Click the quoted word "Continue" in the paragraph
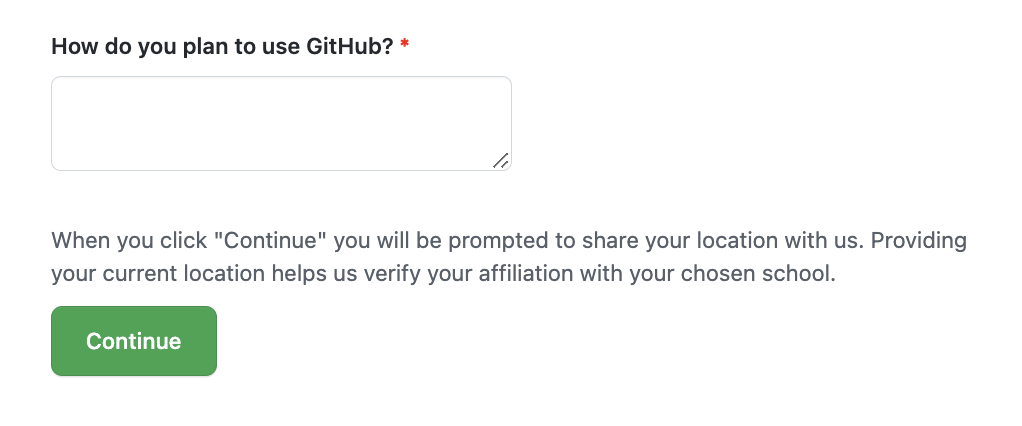 [x=274, y=240]
